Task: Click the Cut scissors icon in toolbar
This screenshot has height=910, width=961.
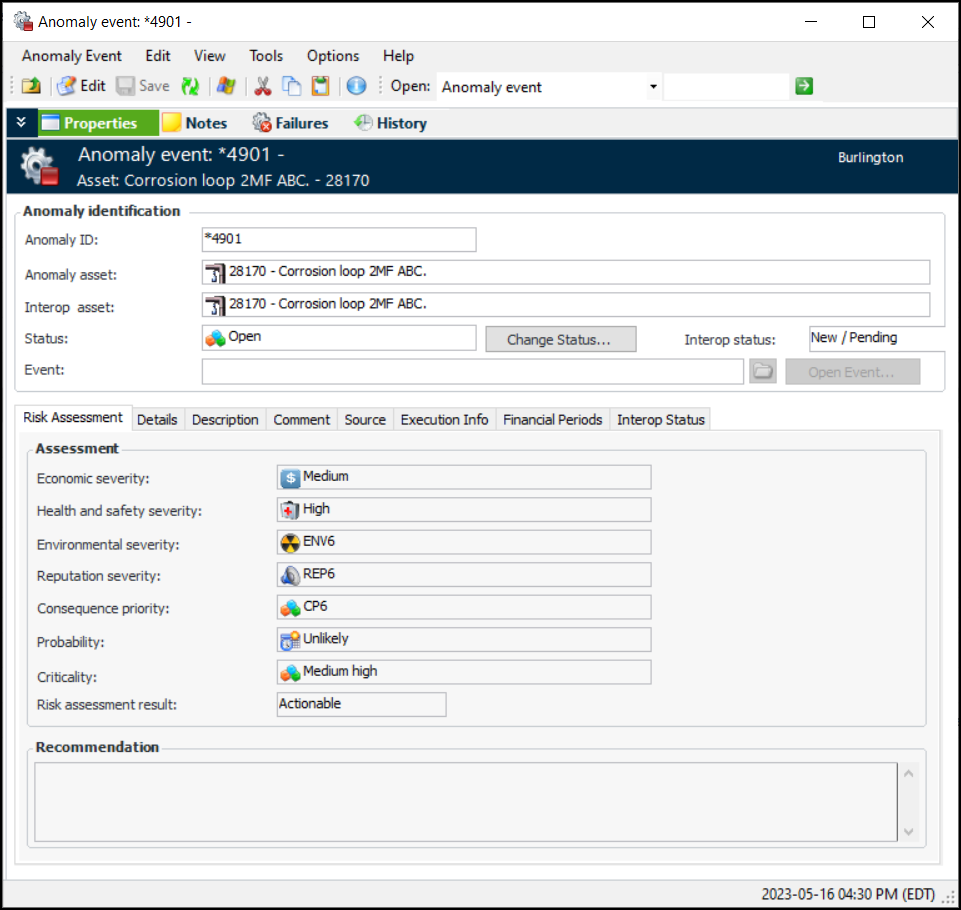Action: tap(263, 87)
